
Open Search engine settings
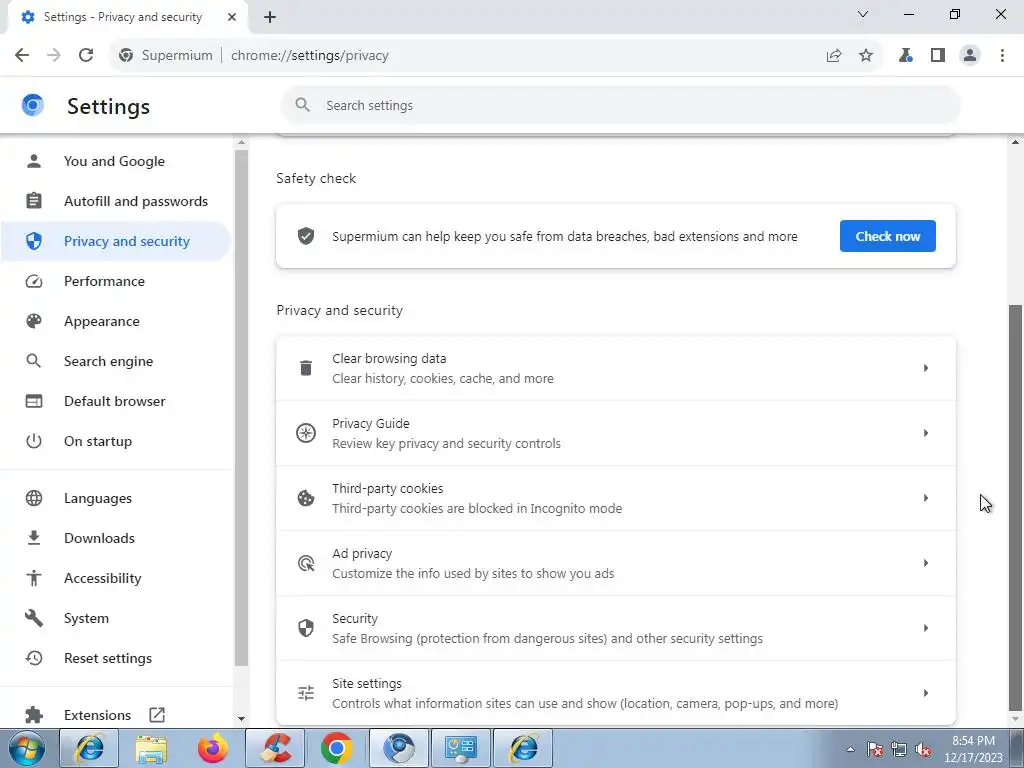click(x=115, y=361)
